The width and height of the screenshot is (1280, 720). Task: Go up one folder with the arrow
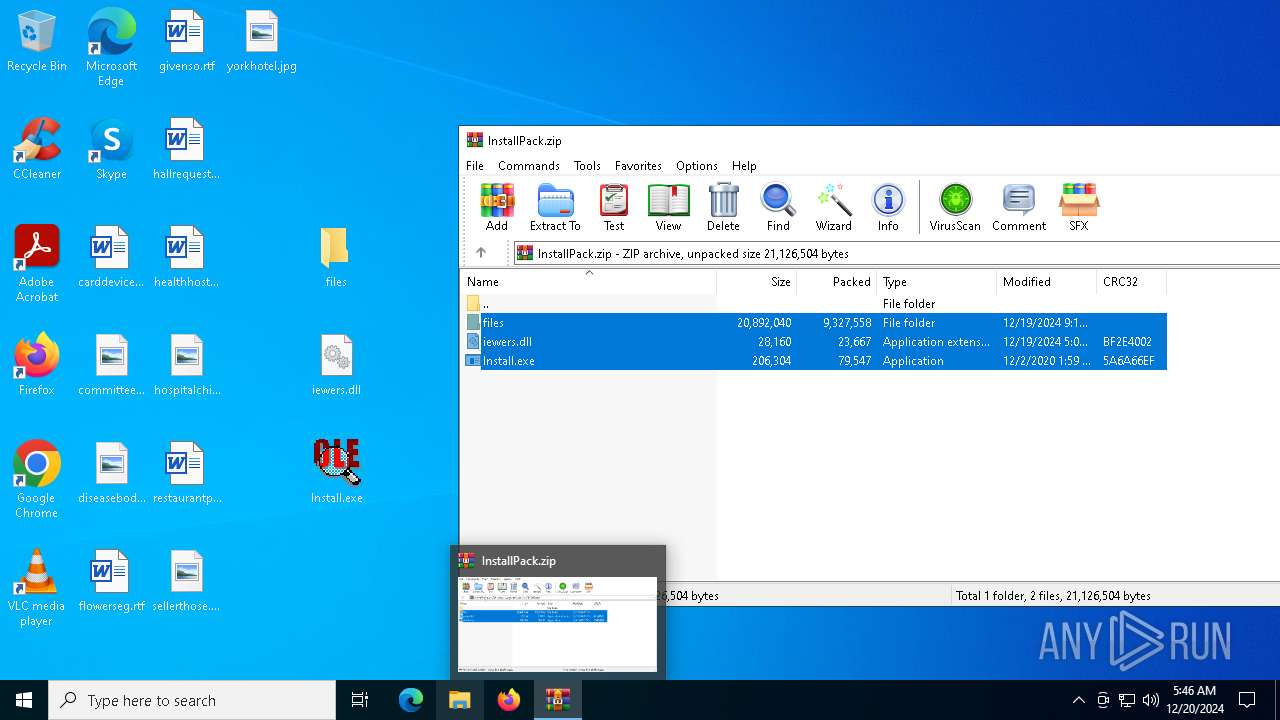coord(481,253)
